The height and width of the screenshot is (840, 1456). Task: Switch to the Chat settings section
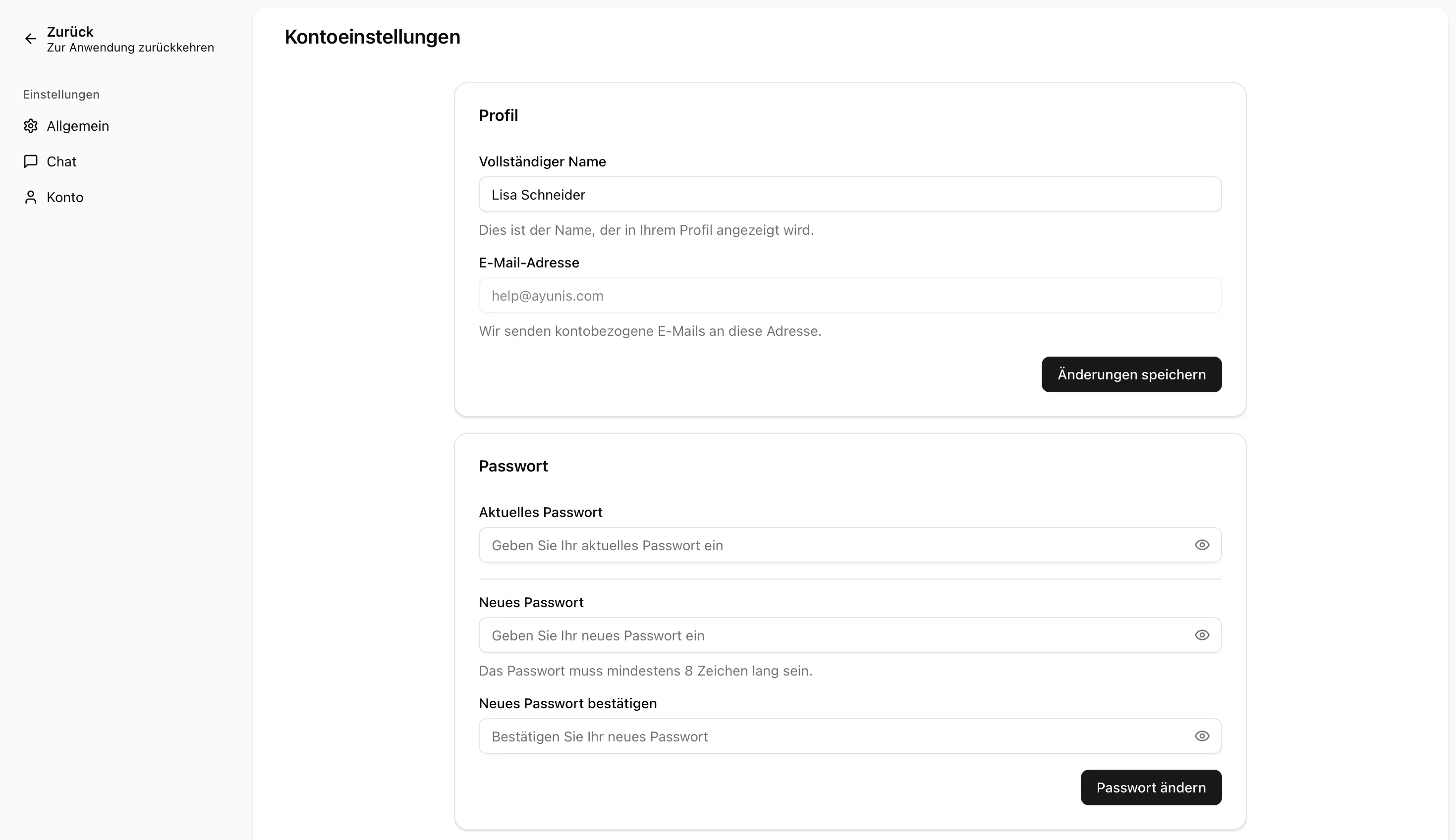coord(61,161)
